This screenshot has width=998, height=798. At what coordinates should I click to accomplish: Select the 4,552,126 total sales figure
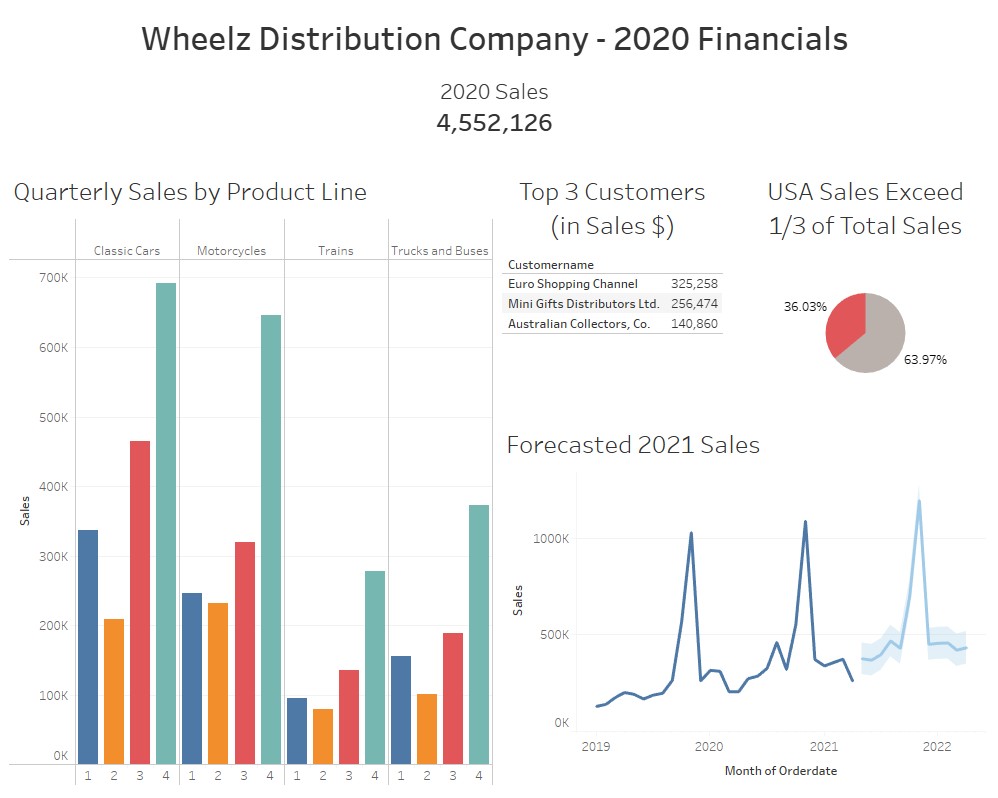(x=494, y=123)
